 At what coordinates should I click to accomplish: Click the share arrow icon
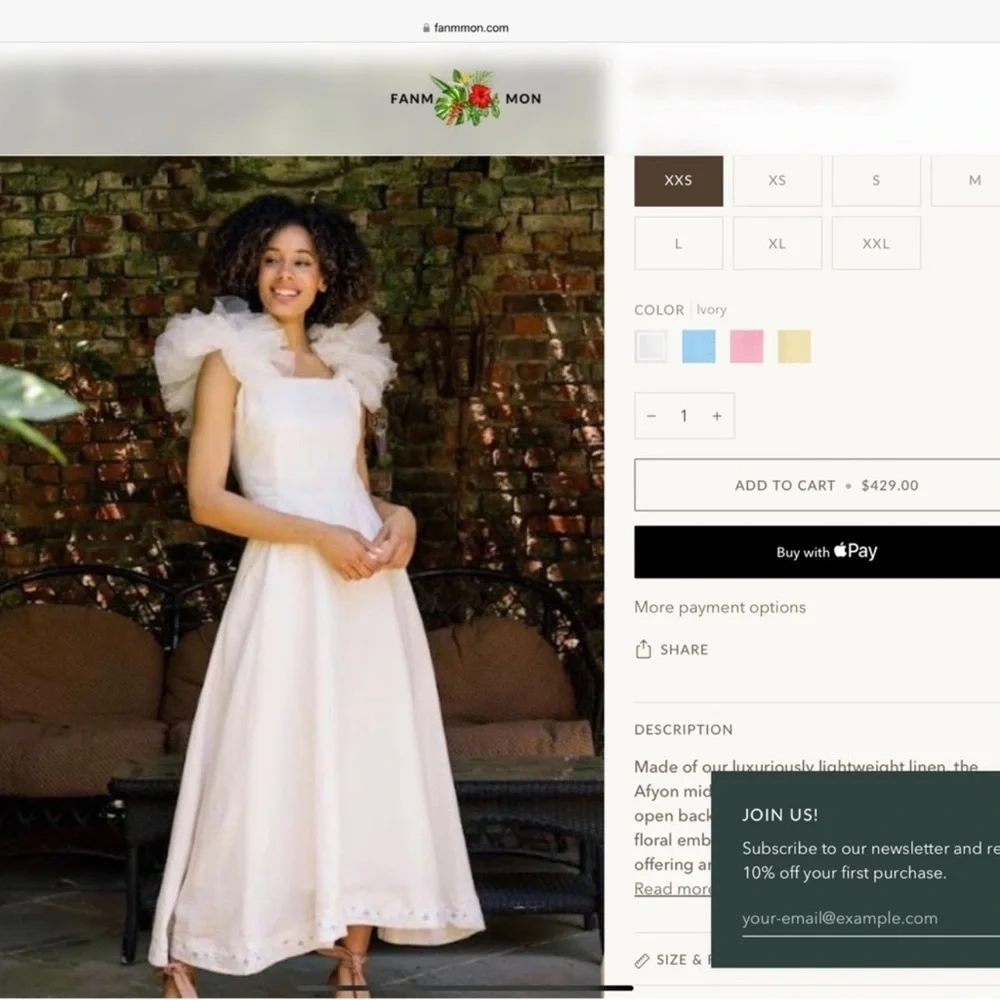pos(643,649)
